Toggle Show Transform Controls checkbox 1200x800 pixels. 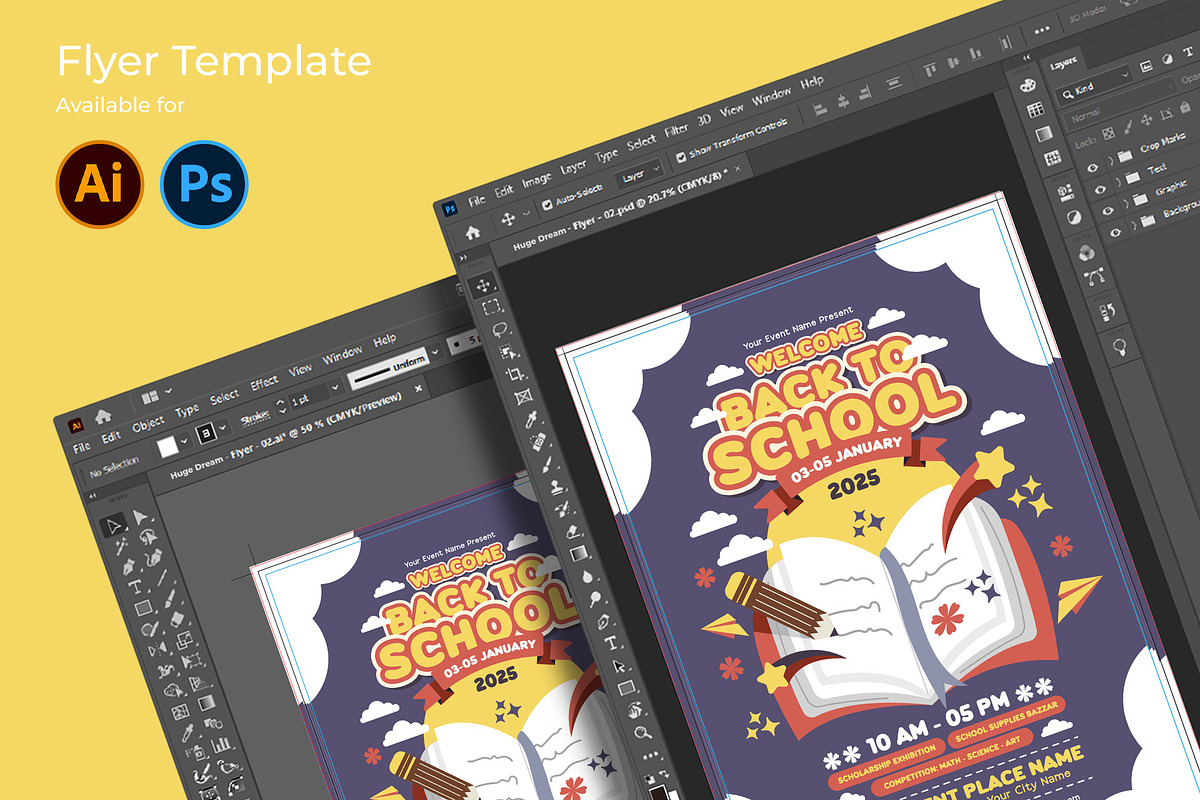coord(681,157)
